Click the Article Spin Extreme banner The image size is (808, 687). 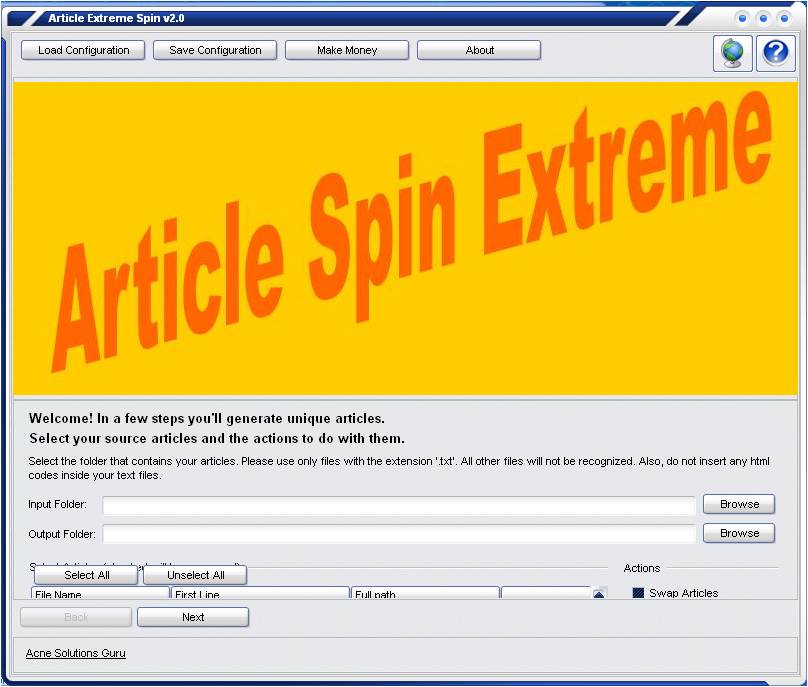[x=405, y=239]
